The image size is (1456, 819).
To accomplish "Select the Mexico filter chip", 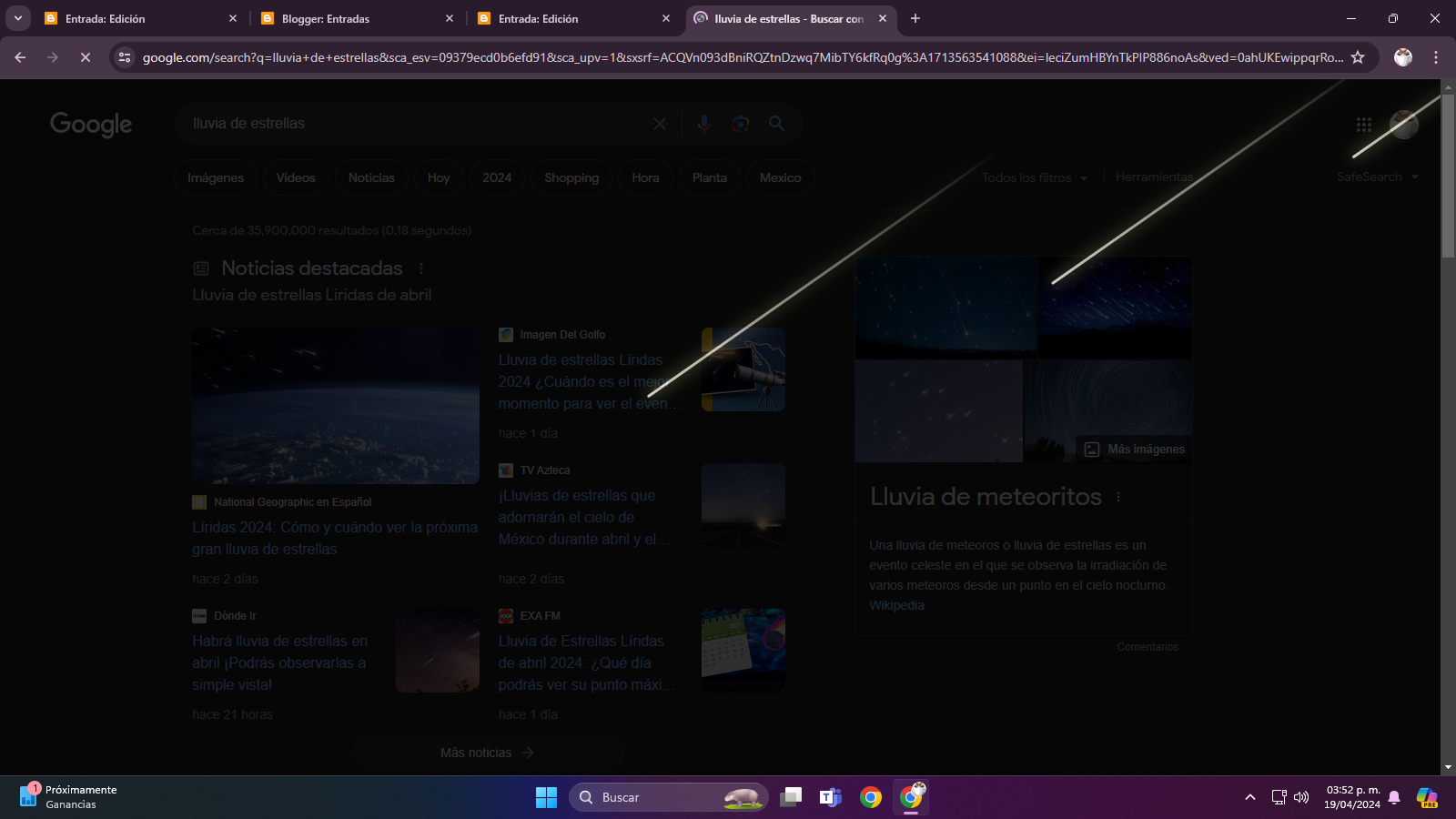I will point(781,177).
